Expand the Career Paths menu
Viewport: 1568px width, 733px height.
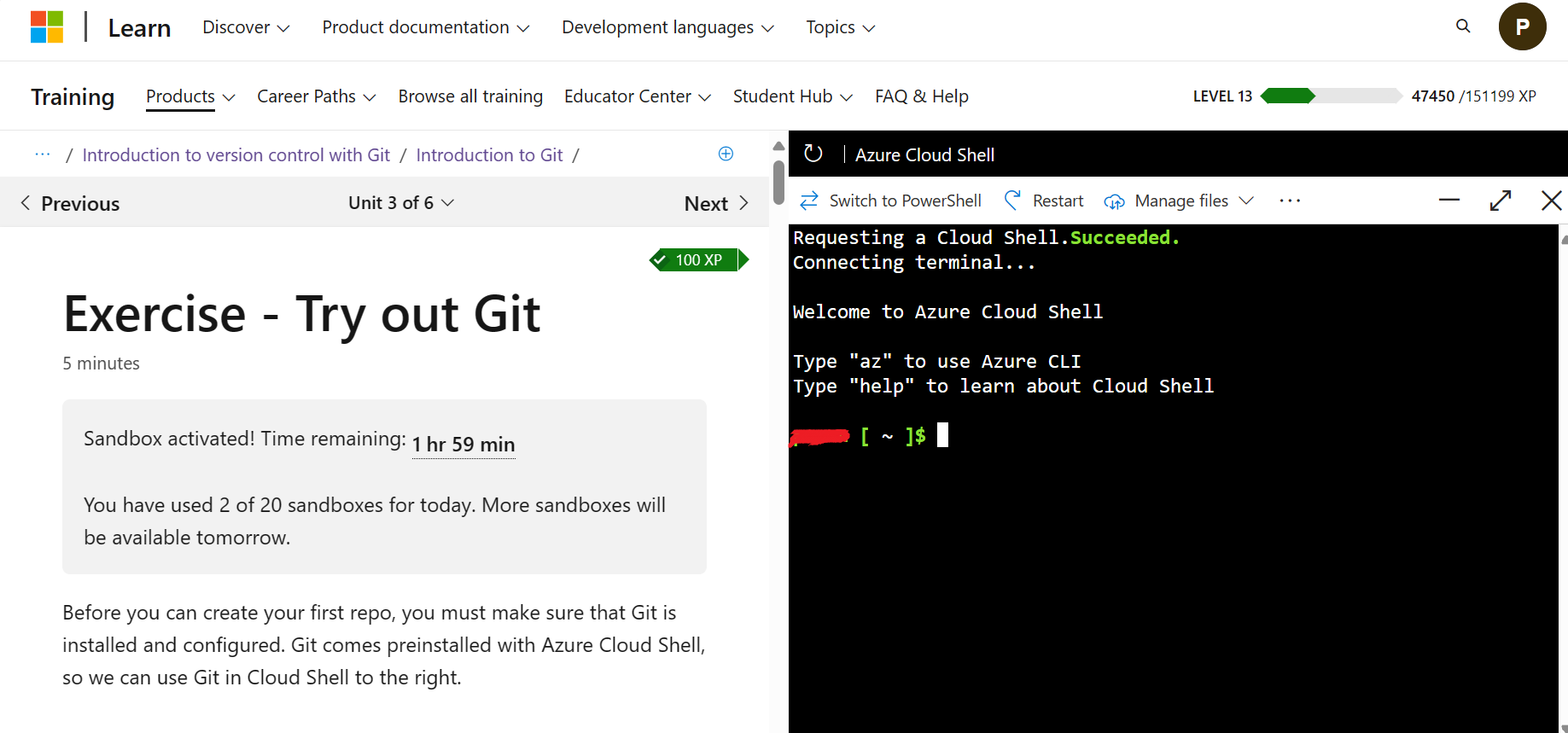[x=317, y=96]
